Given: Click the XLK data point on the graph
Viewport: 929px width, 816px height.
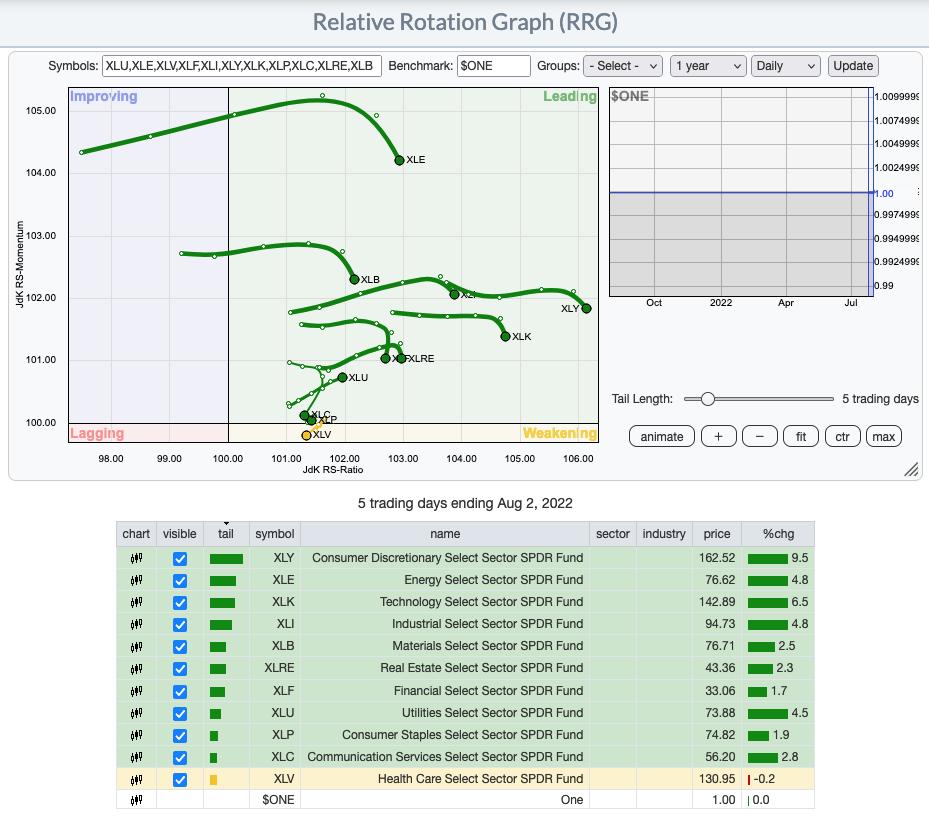Looking at the screenshot, I should [x=505, y=337].
